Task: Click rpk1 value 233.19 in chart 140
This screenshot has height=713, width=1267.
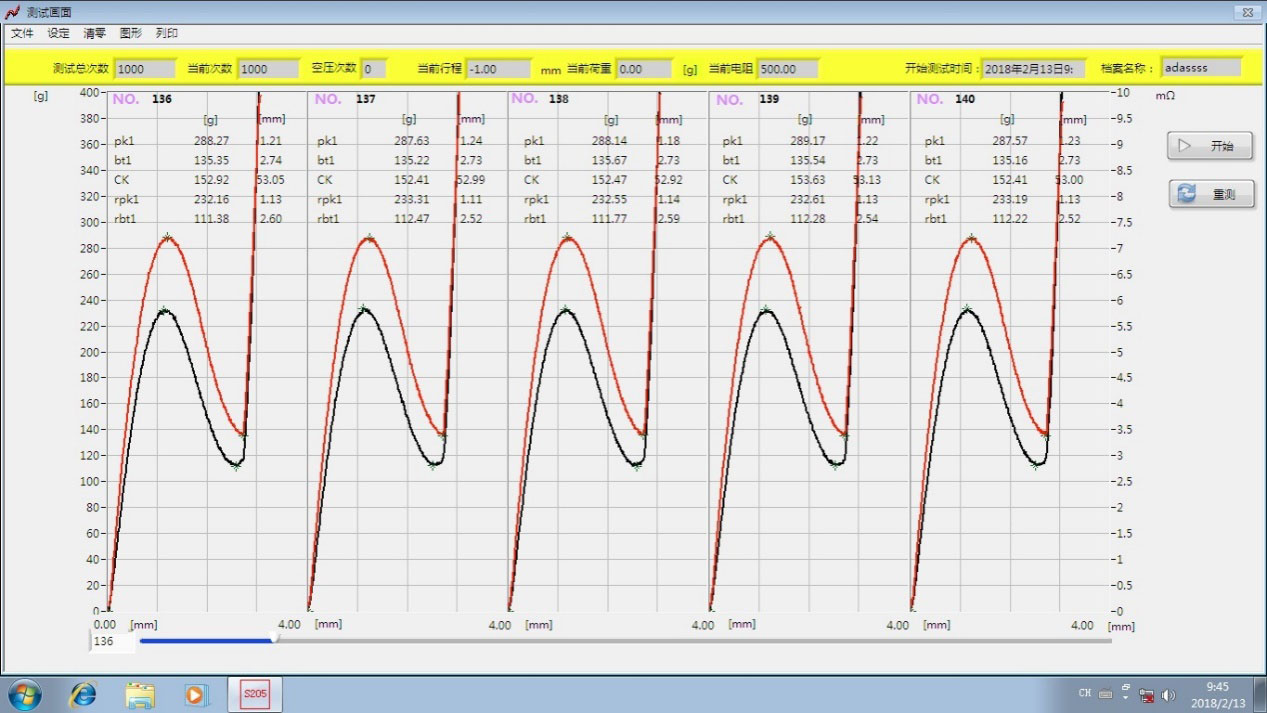Action: [1008, 199]
